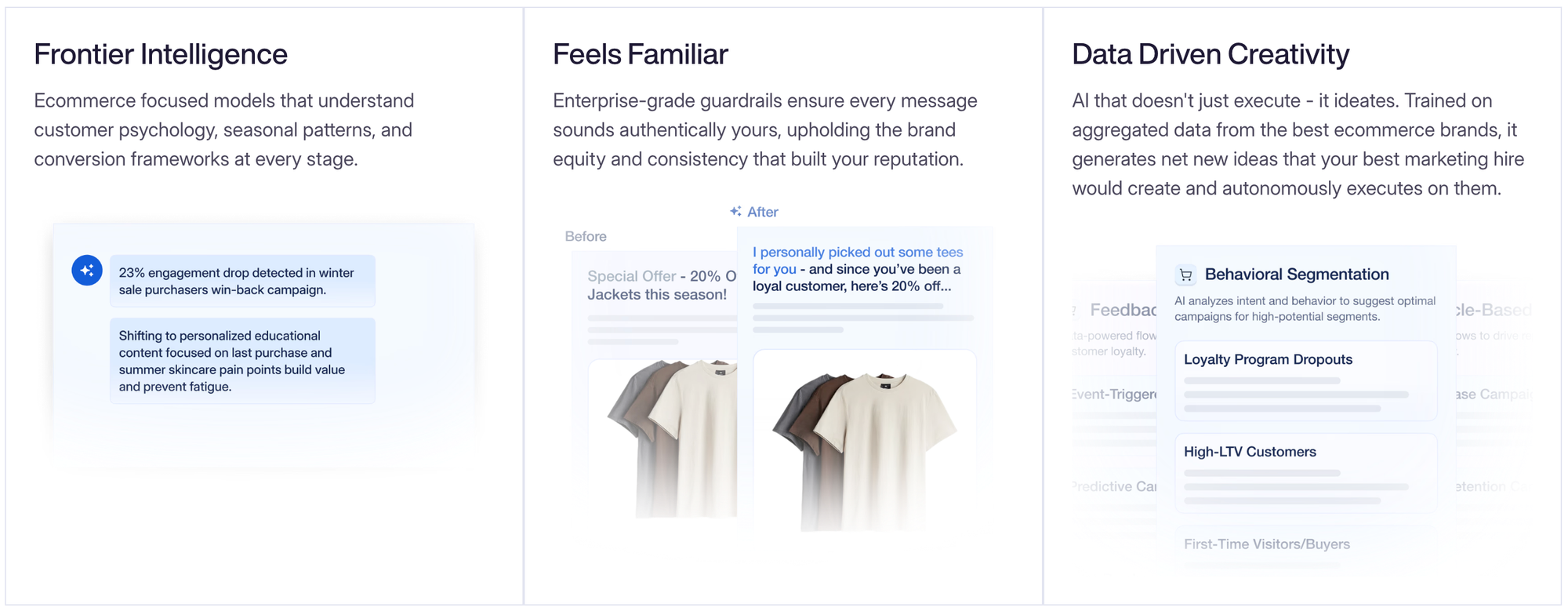
Task: Click the personalized educational content message bubble
Action: (x=242, y=361)
